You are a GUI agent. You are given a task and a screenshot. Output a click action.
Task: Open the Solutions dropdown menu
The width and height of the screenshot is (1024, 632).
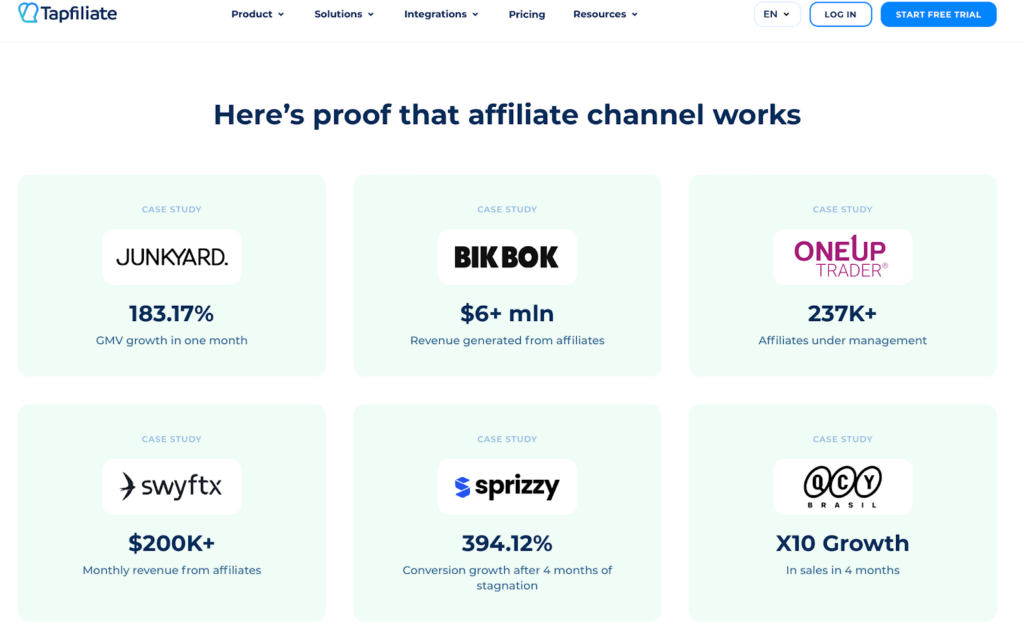tap(344, 14)
